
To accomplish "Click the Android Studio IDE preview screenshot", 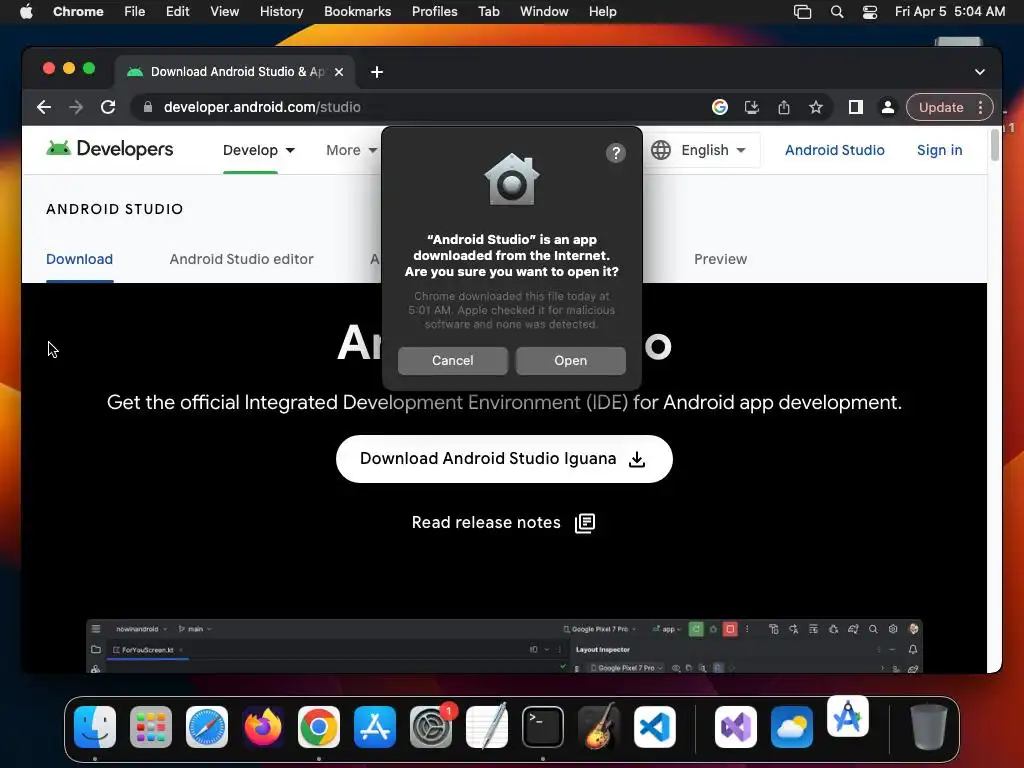I will (x=504, y=645).
